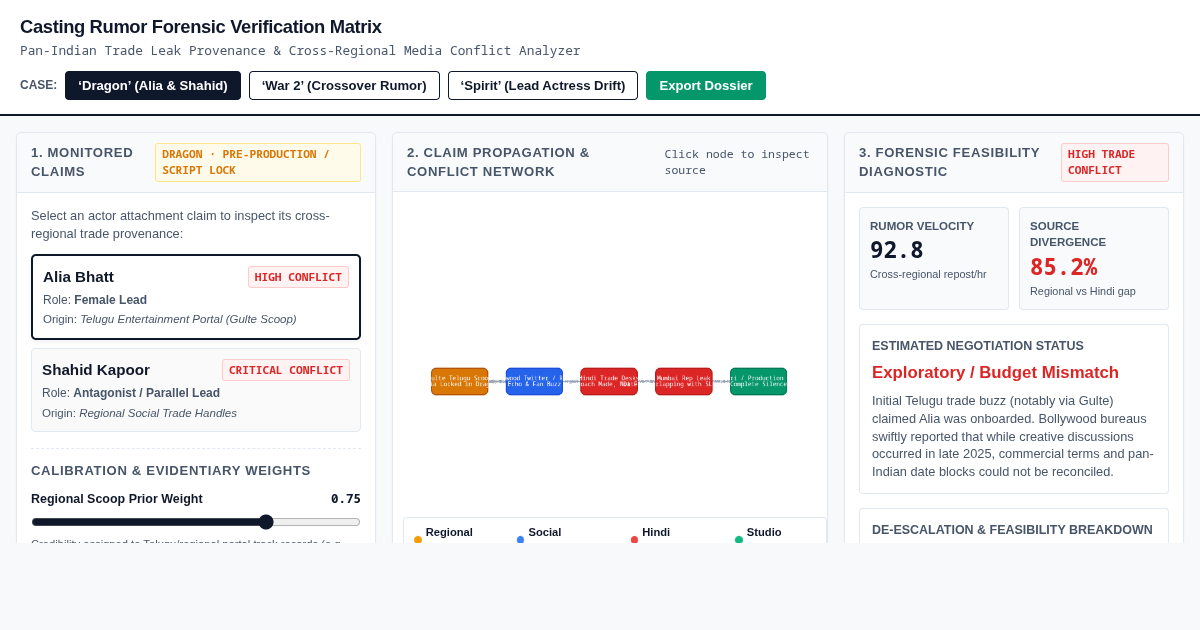The width and height of the screenshot is (1200, 630).
Task: Inspect the blue Twitter Echo & Fan Buzz node
Action: [534, 381]
